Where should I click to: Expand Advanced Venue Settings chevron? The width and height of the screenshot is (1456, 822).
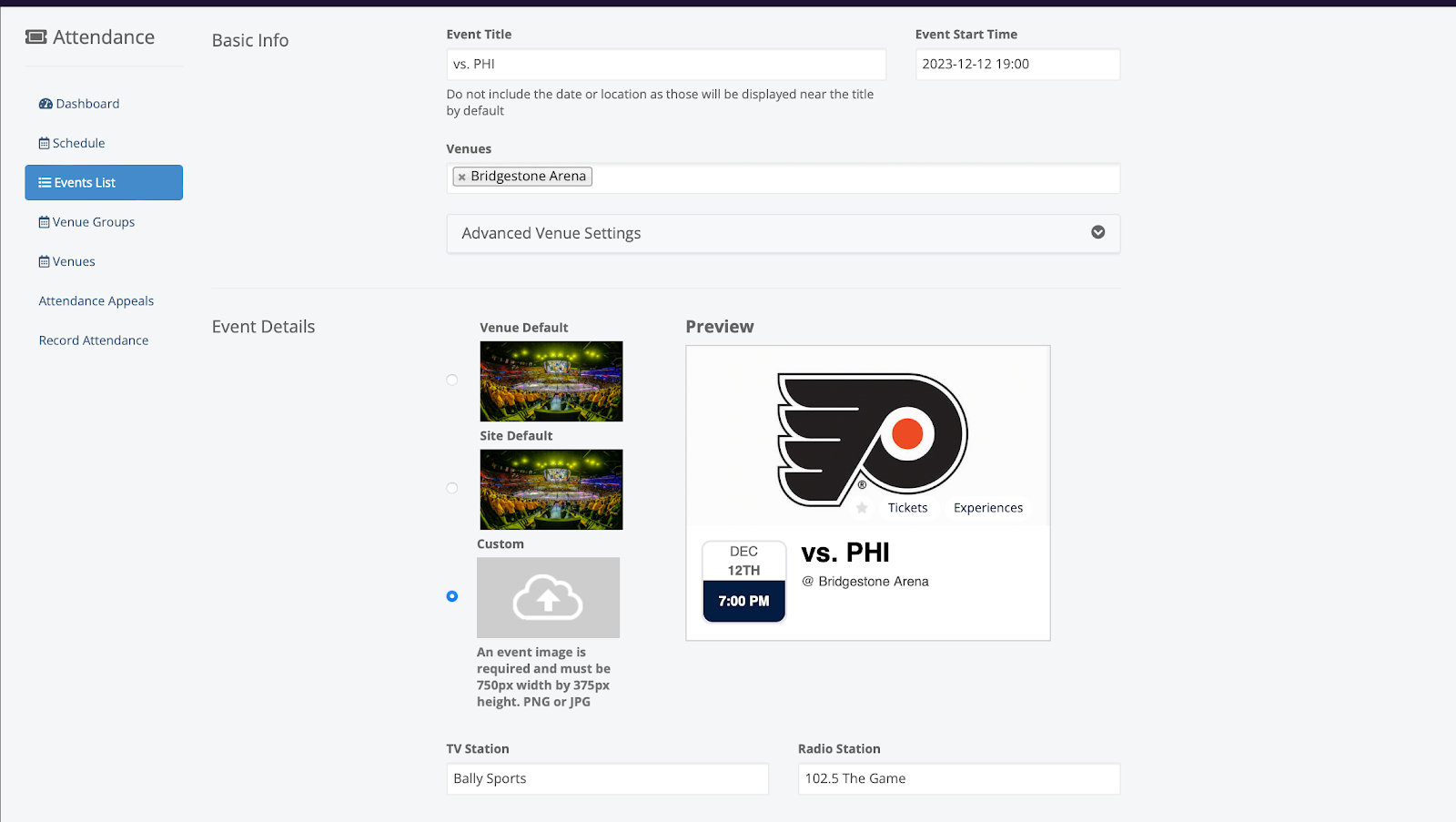(1098, 232)
